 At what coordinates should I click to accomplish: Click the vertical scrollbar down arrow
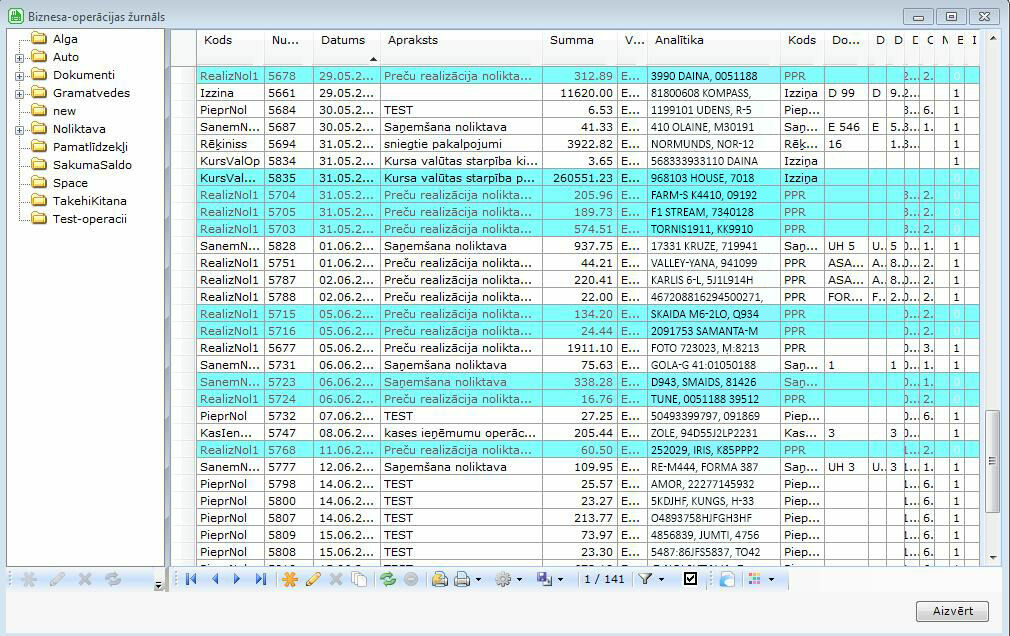993,557
